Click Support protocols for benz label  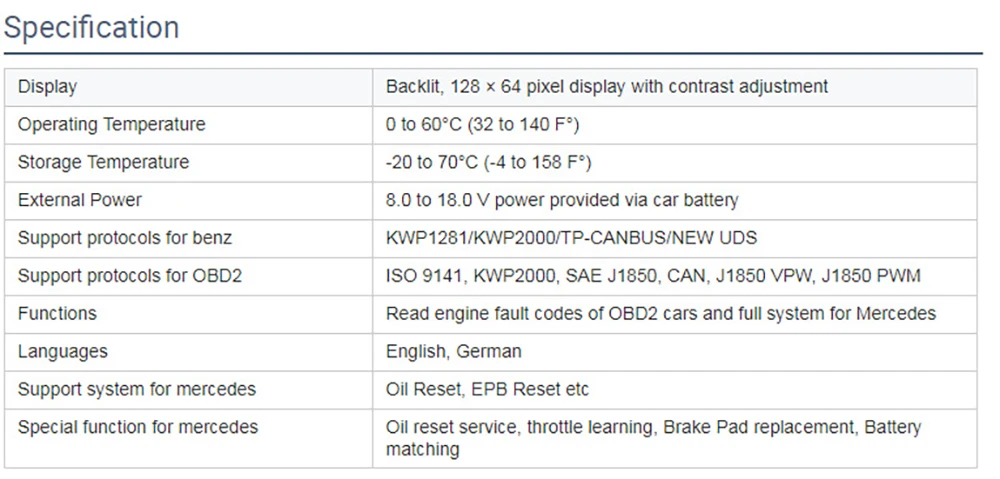[125, 238]
